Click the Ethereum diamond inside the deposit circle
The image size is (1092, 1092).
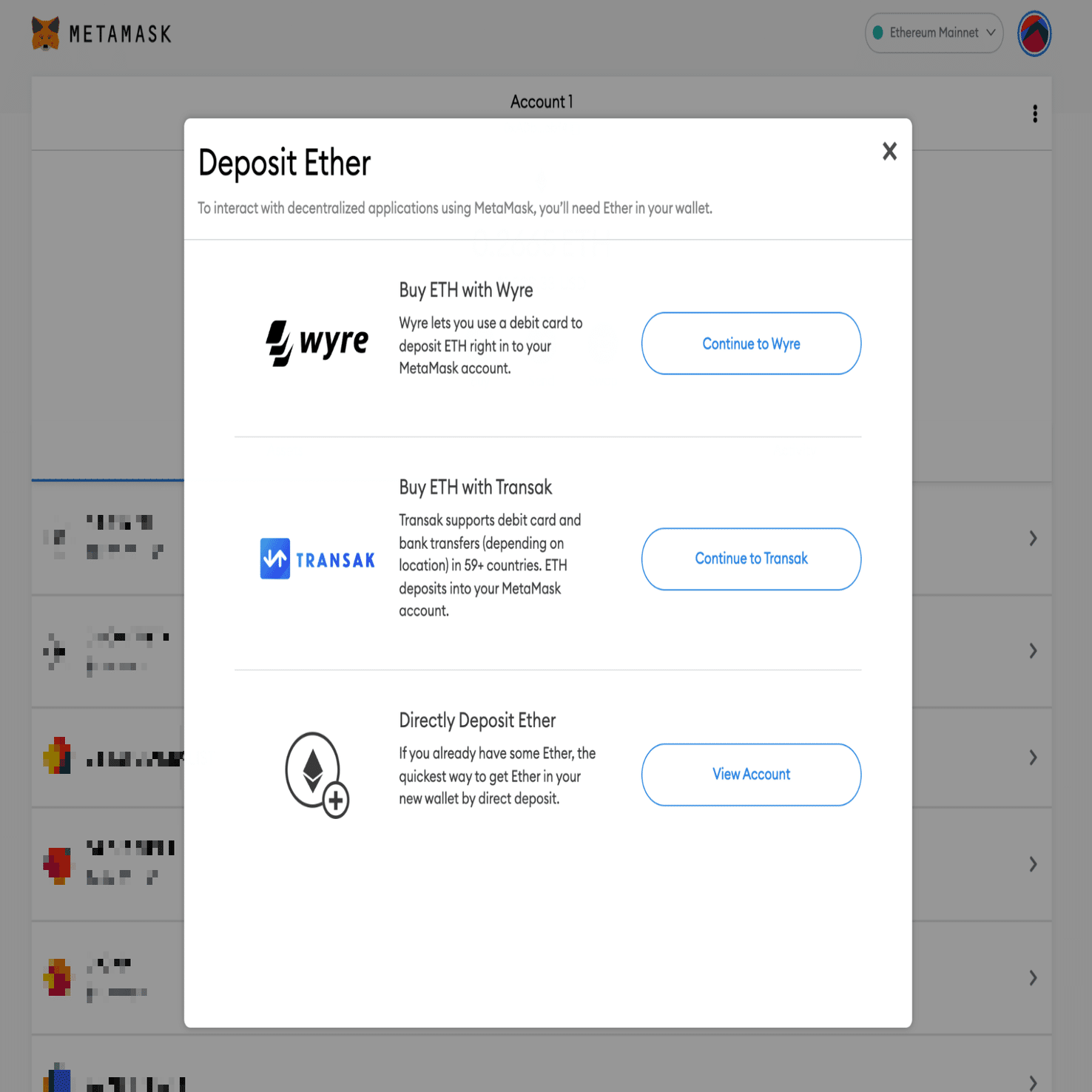[x=311, y=772]
